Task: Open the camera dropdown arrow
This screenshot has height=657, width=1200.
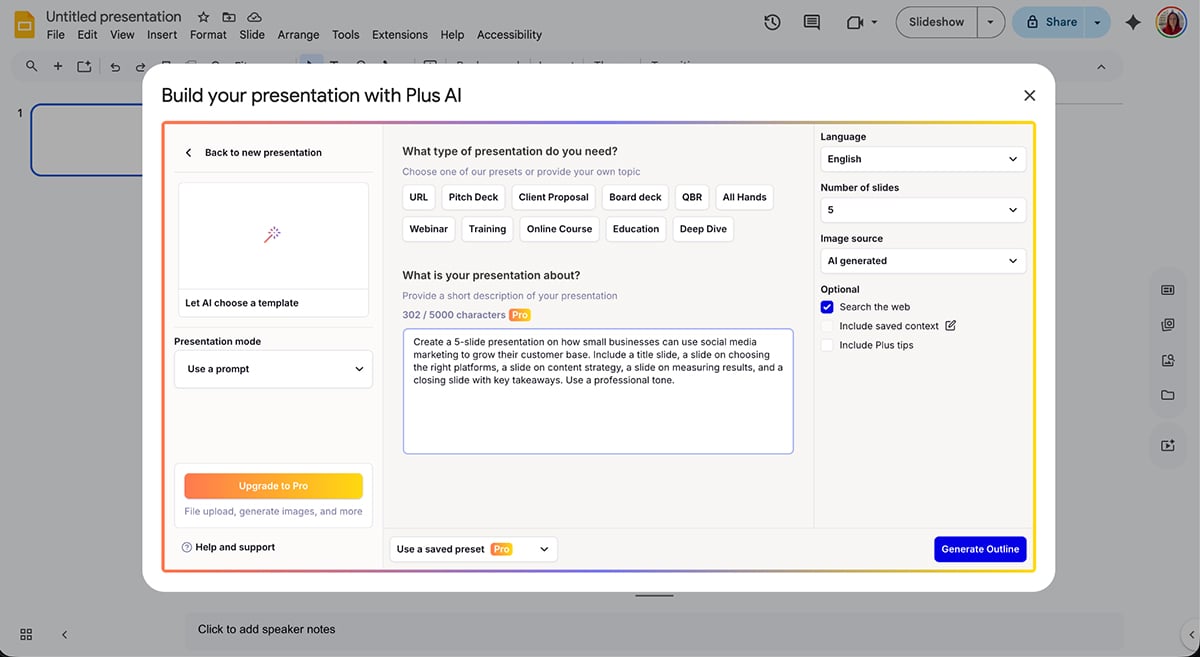Action: 874,22
